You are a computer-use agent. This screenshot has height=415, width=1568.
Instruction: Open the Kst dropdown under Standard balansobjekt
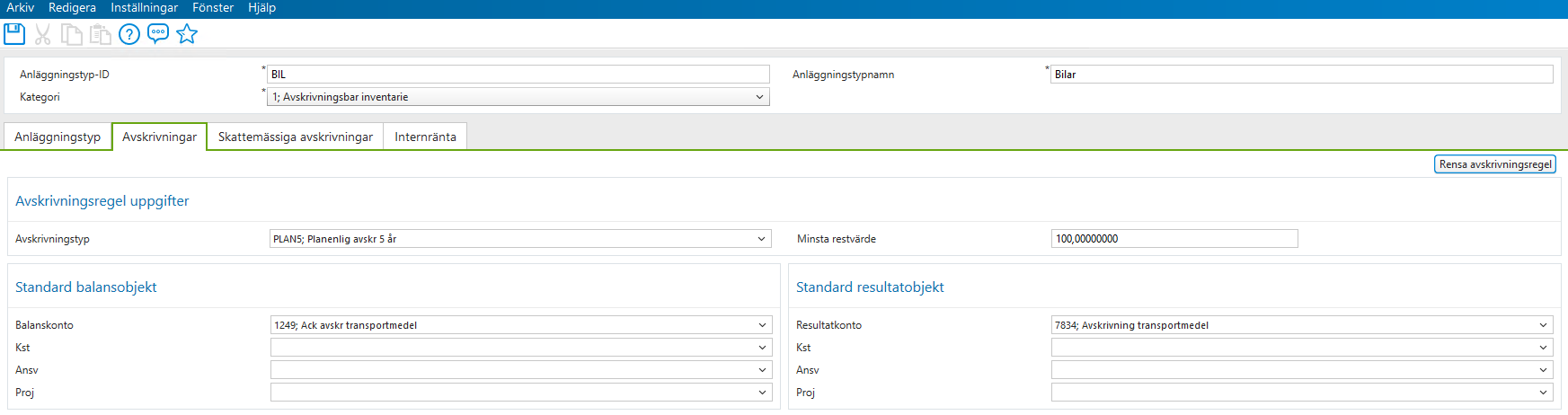click(520, 348)
